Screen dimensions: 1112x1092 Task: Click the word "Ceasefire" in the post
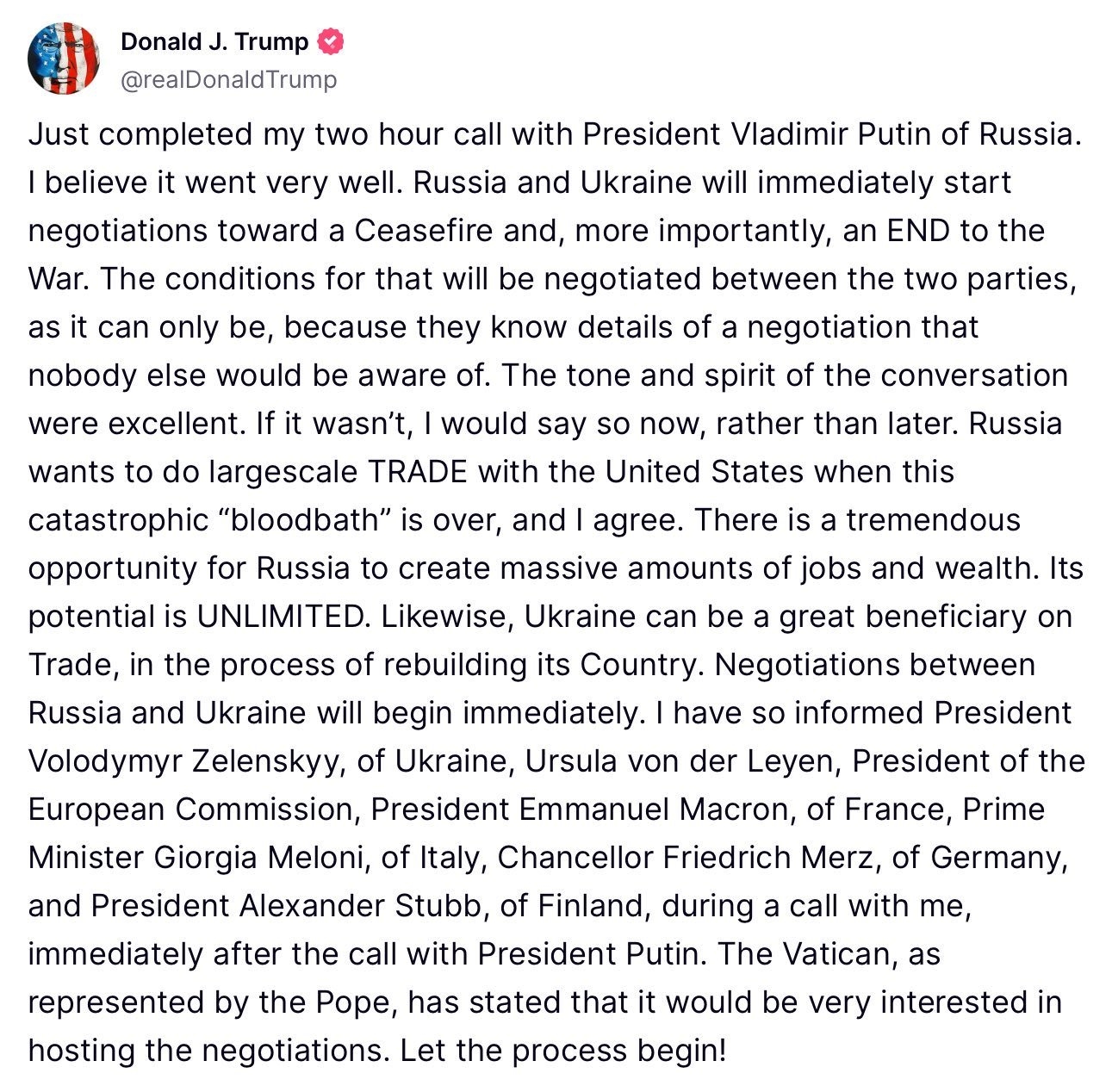pyautogui.click(x=422, y=231)
